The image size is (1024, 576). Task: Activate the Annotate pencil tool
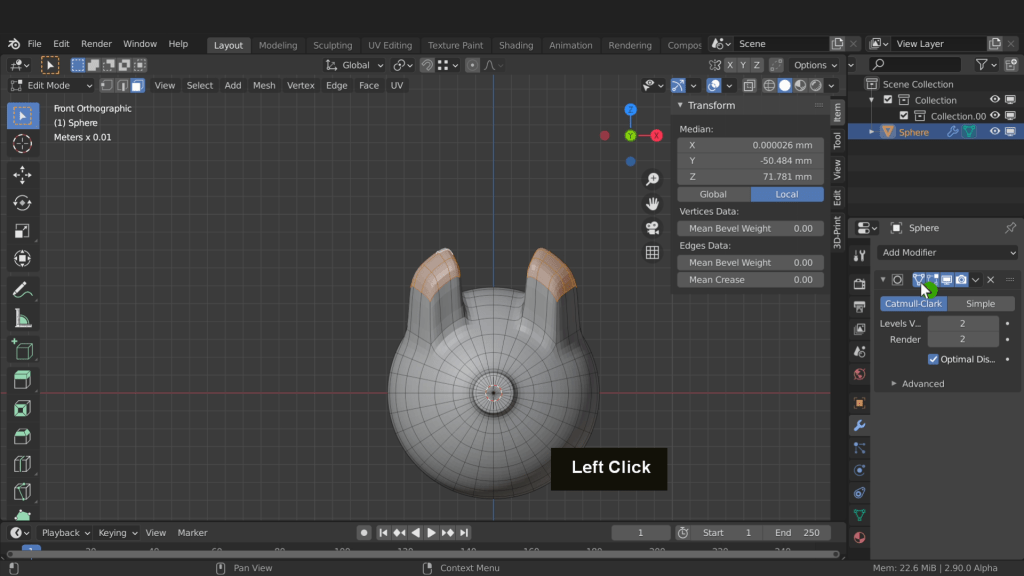point(22,290)
